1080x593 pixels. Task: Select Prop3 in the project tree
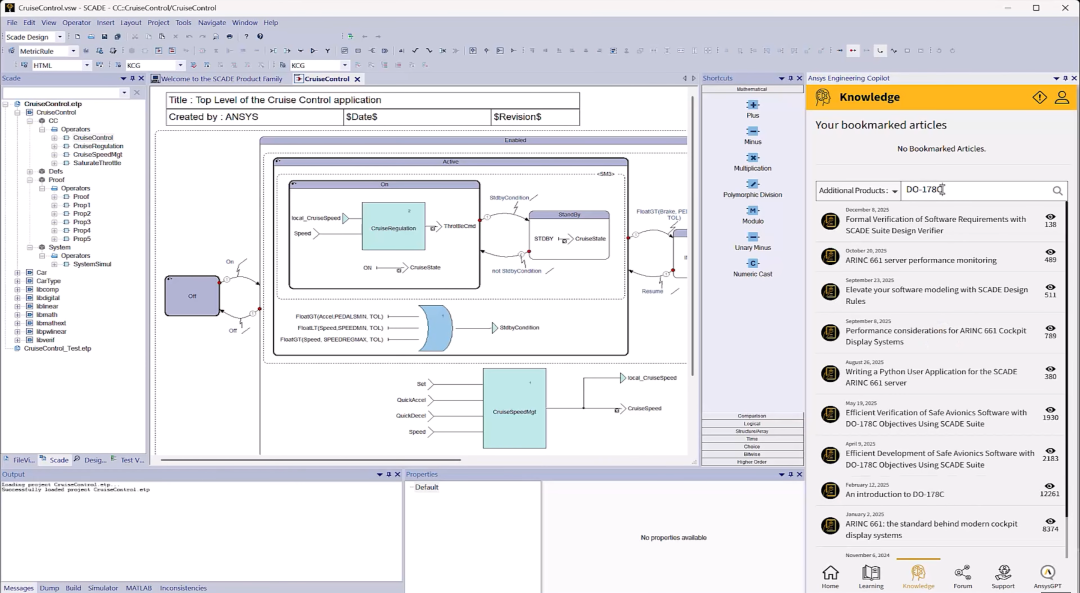tap(81, 222)
